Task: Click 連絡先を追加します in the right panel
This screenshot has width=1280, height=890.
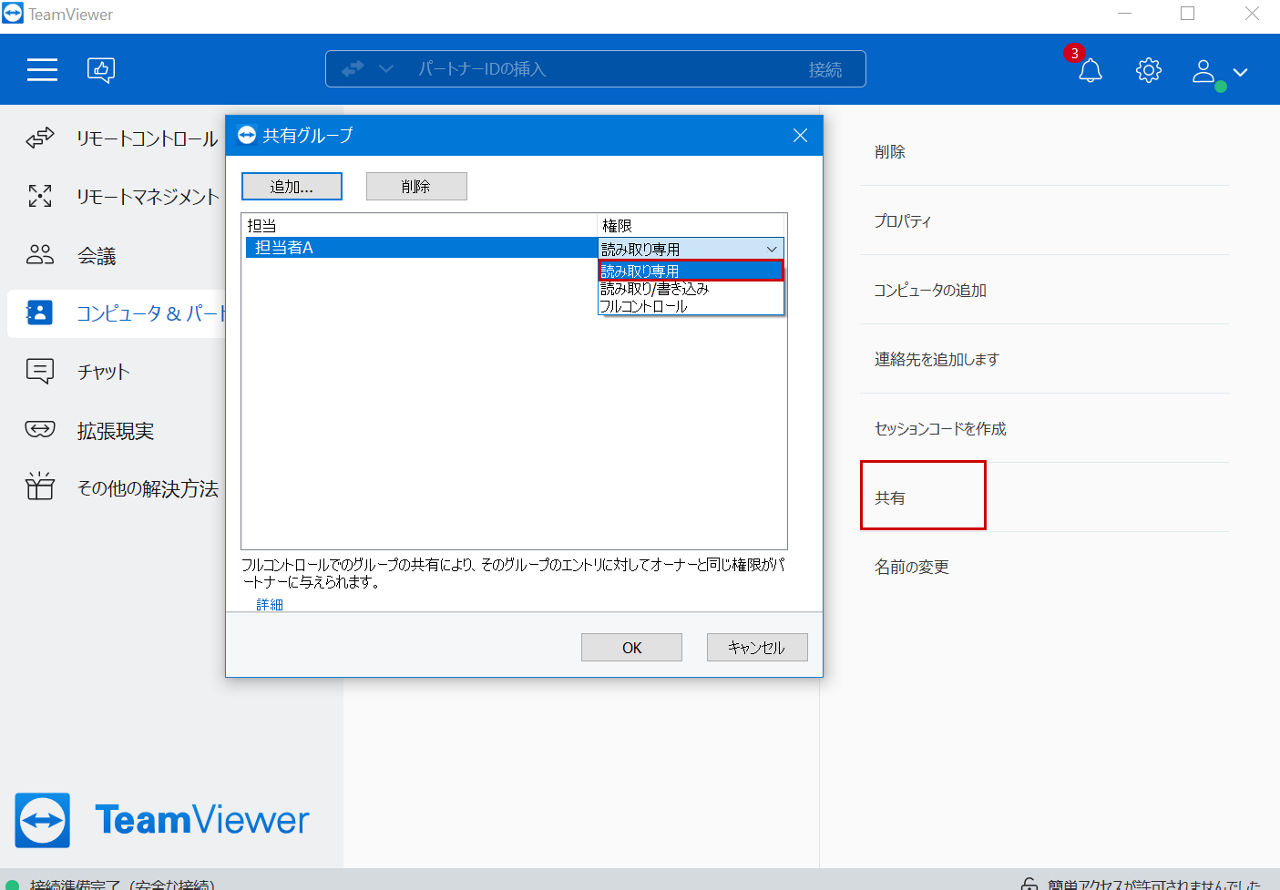Action: coord(937,359)
